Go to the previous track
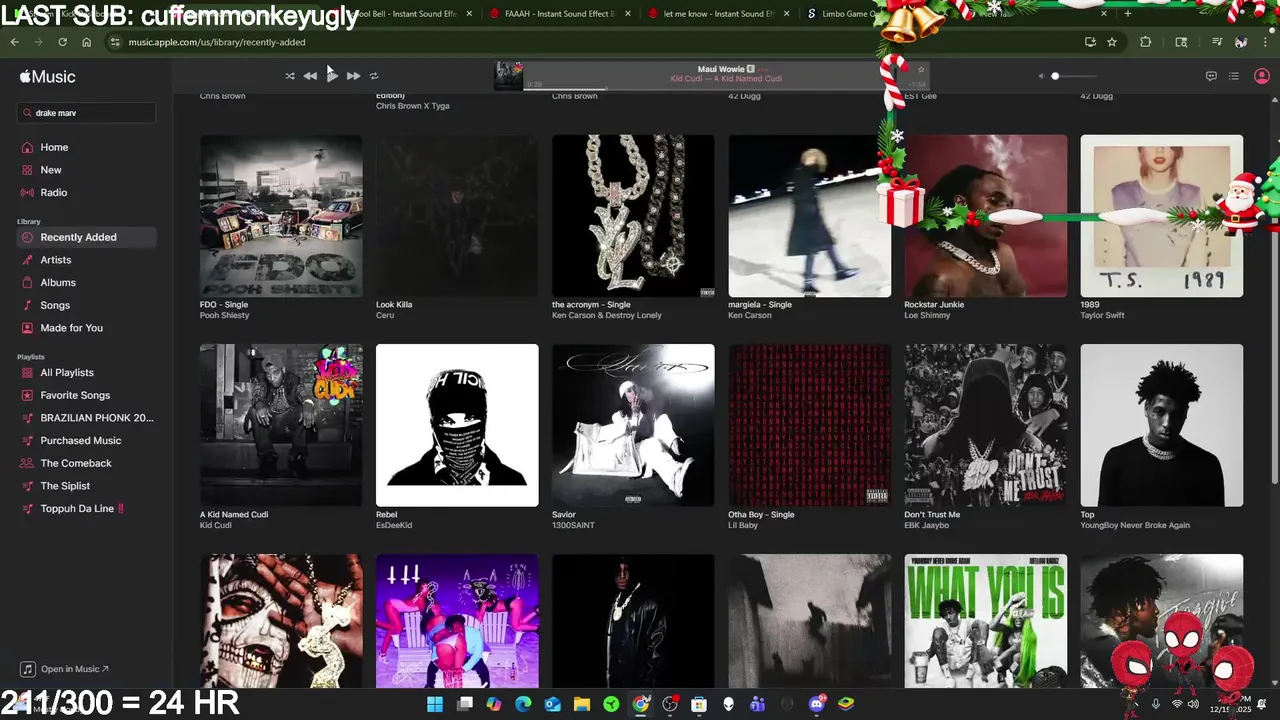1280x720 pixels. [x=310, y=76]
